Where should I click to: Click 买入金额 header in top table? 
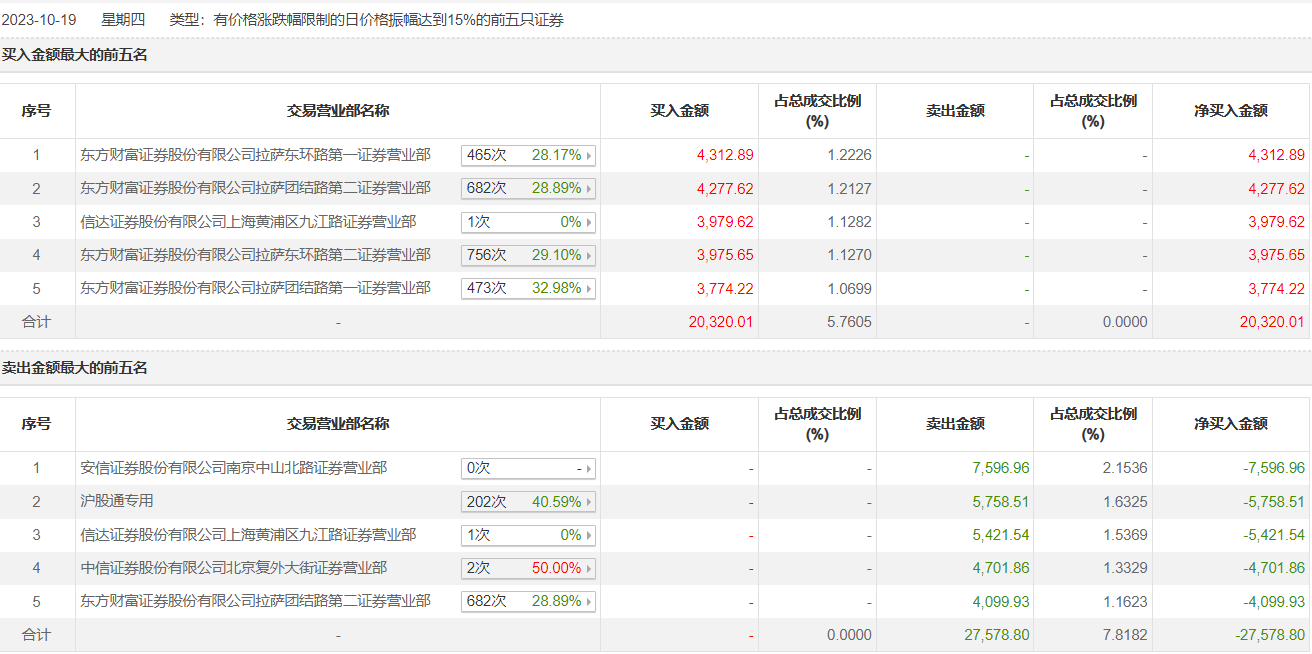[679, 111]
